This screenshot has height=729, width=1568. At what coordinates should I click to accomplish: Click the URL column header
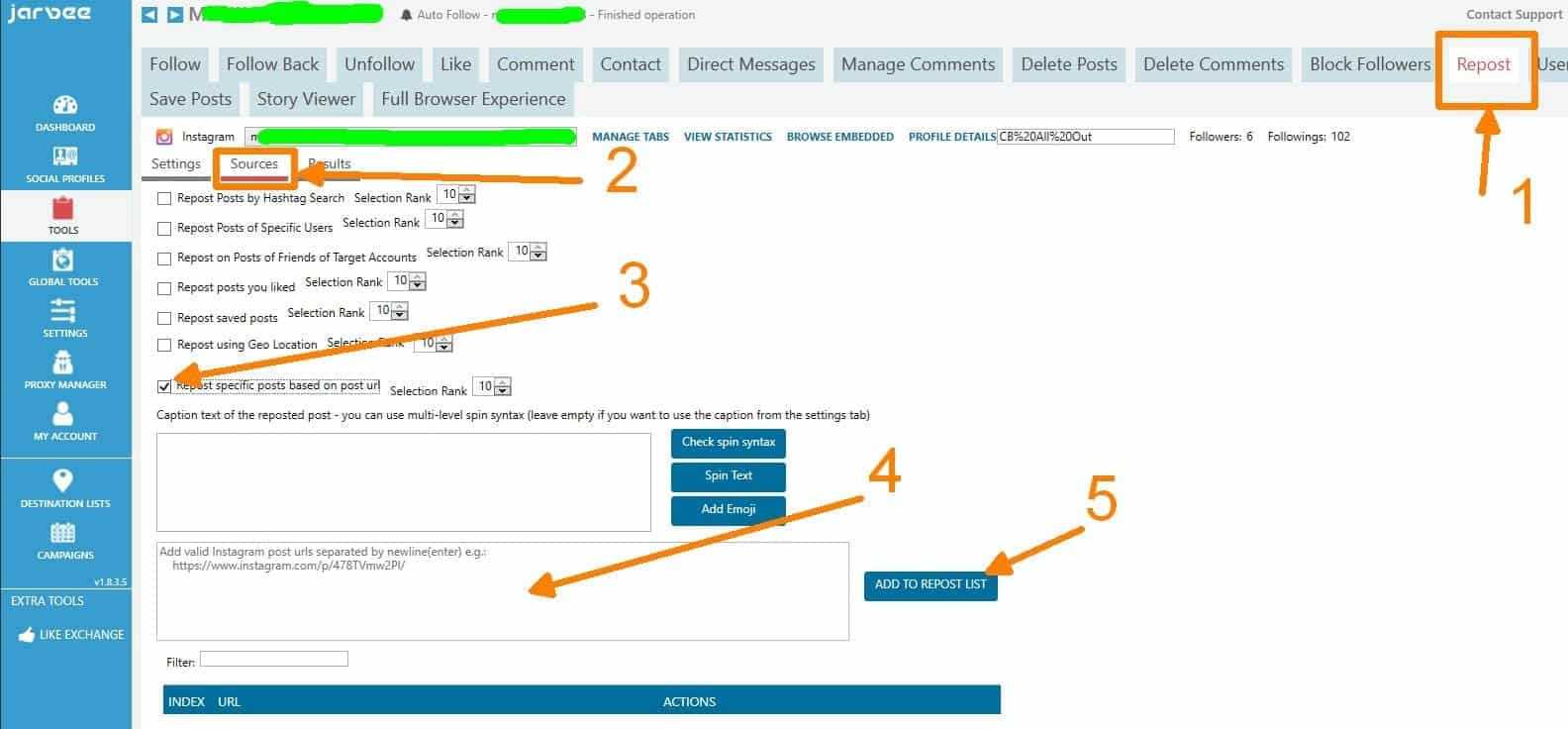pos(229,701)
